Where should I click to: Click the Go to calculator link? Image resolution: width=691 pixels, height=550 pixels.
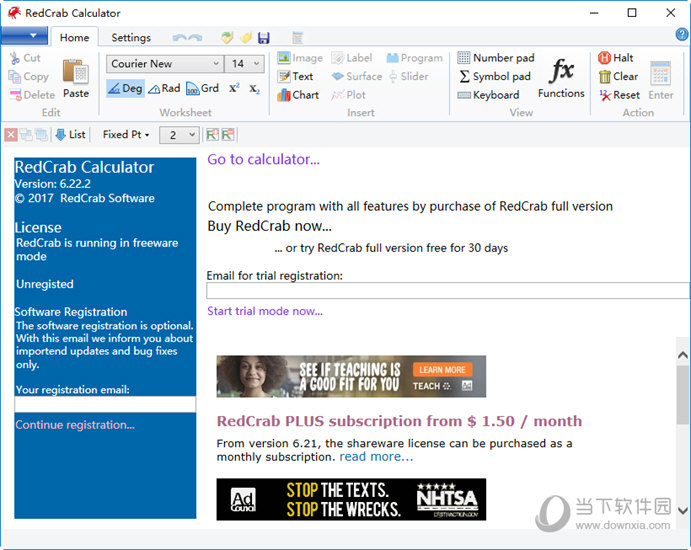click(x=263, y=159)
